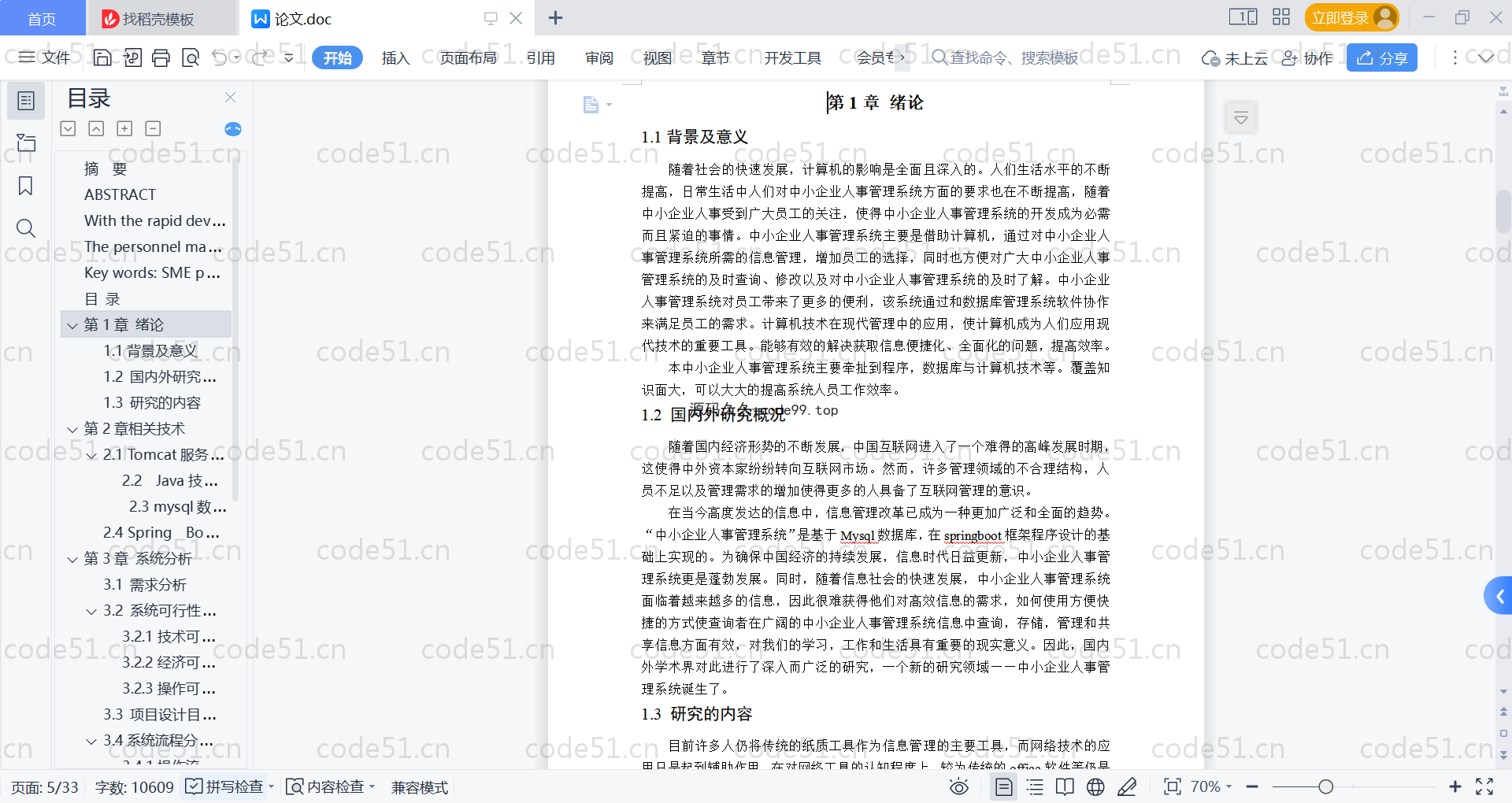Click the zoom in plus button
Screen dimensions: 1512x803
[1455, 786]
